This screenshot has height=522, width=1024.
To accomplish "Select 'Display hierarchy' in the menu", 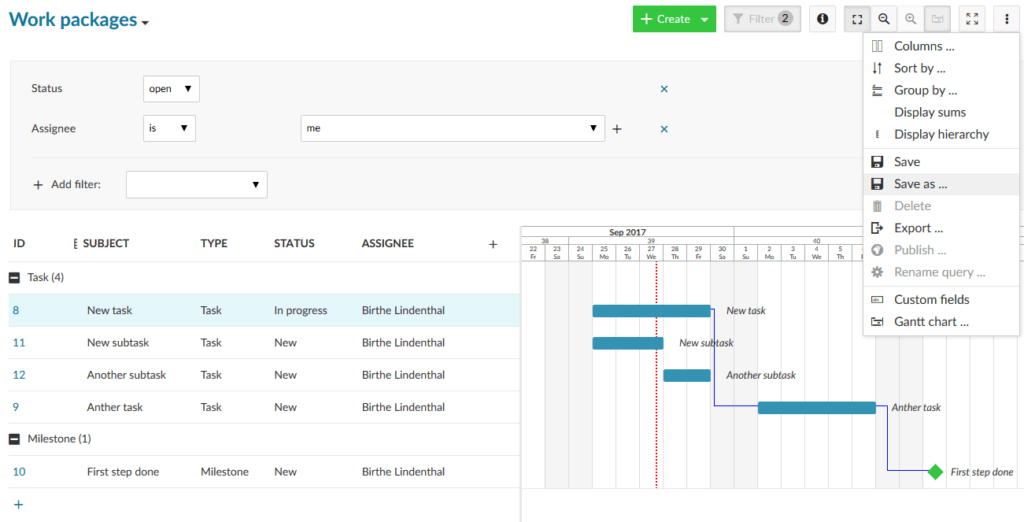I will click(x=941, y=134).
